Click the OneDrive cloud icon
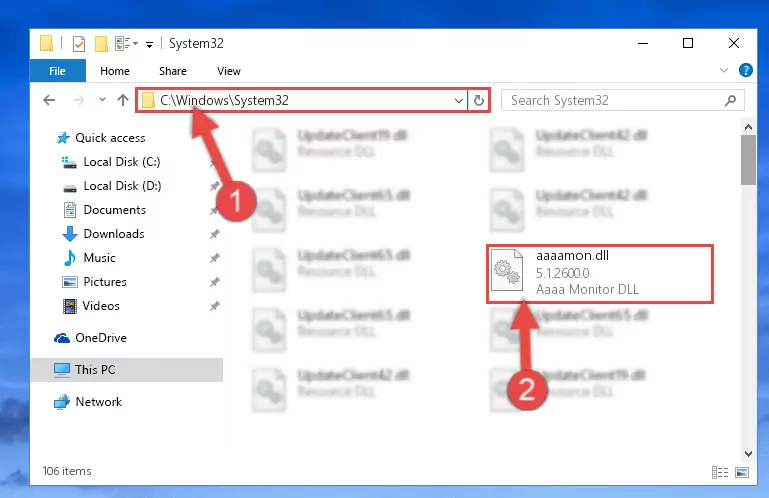Viewport: 769px width, 498px height. point(62,338)
